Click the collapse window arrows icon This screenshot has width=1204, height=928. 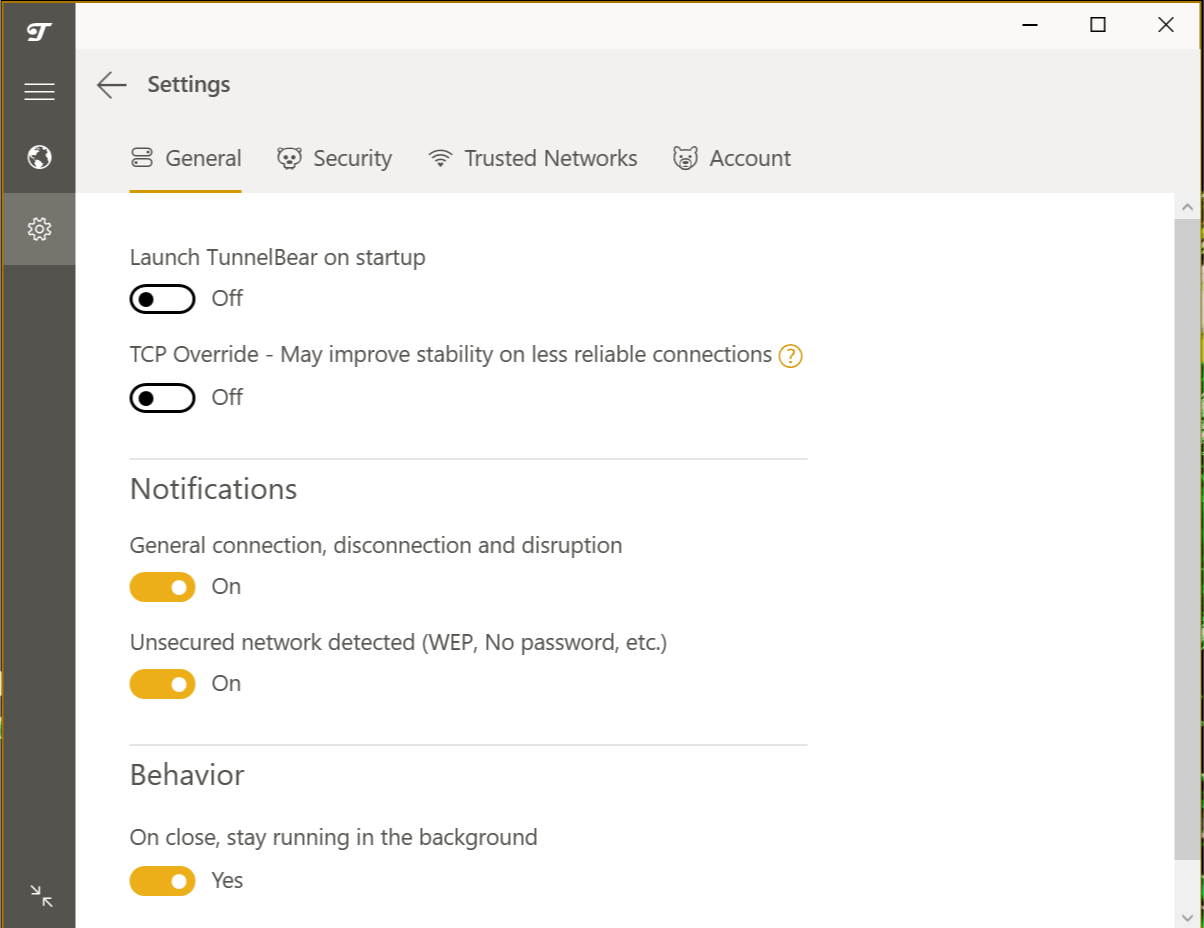(41, 895)
